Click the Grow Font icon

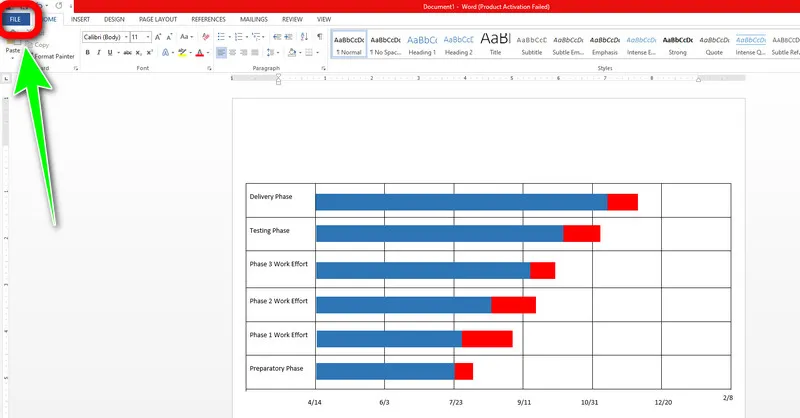pyautogui.click(x=158, y=37)
